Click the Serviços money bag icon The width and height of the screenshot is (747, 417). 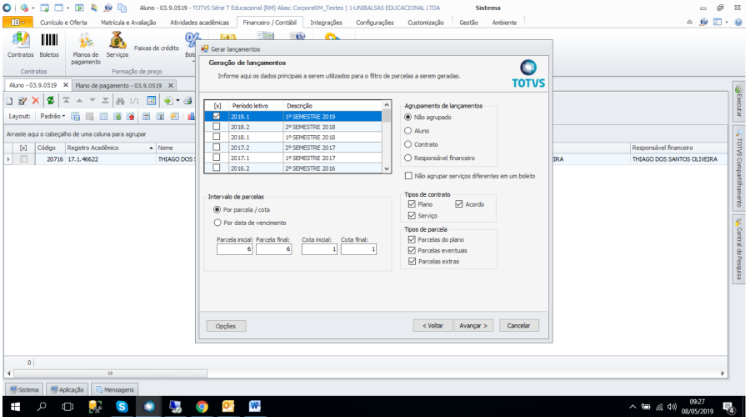pyautogui.click(x=117, y=41)
